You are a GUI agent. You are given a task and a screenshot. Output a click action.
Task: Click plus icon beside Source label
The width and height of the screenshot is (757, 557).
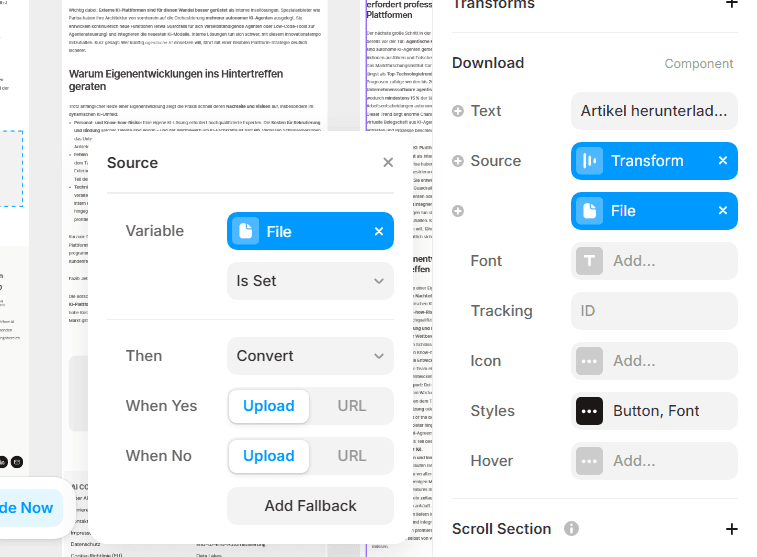point(458,161)
